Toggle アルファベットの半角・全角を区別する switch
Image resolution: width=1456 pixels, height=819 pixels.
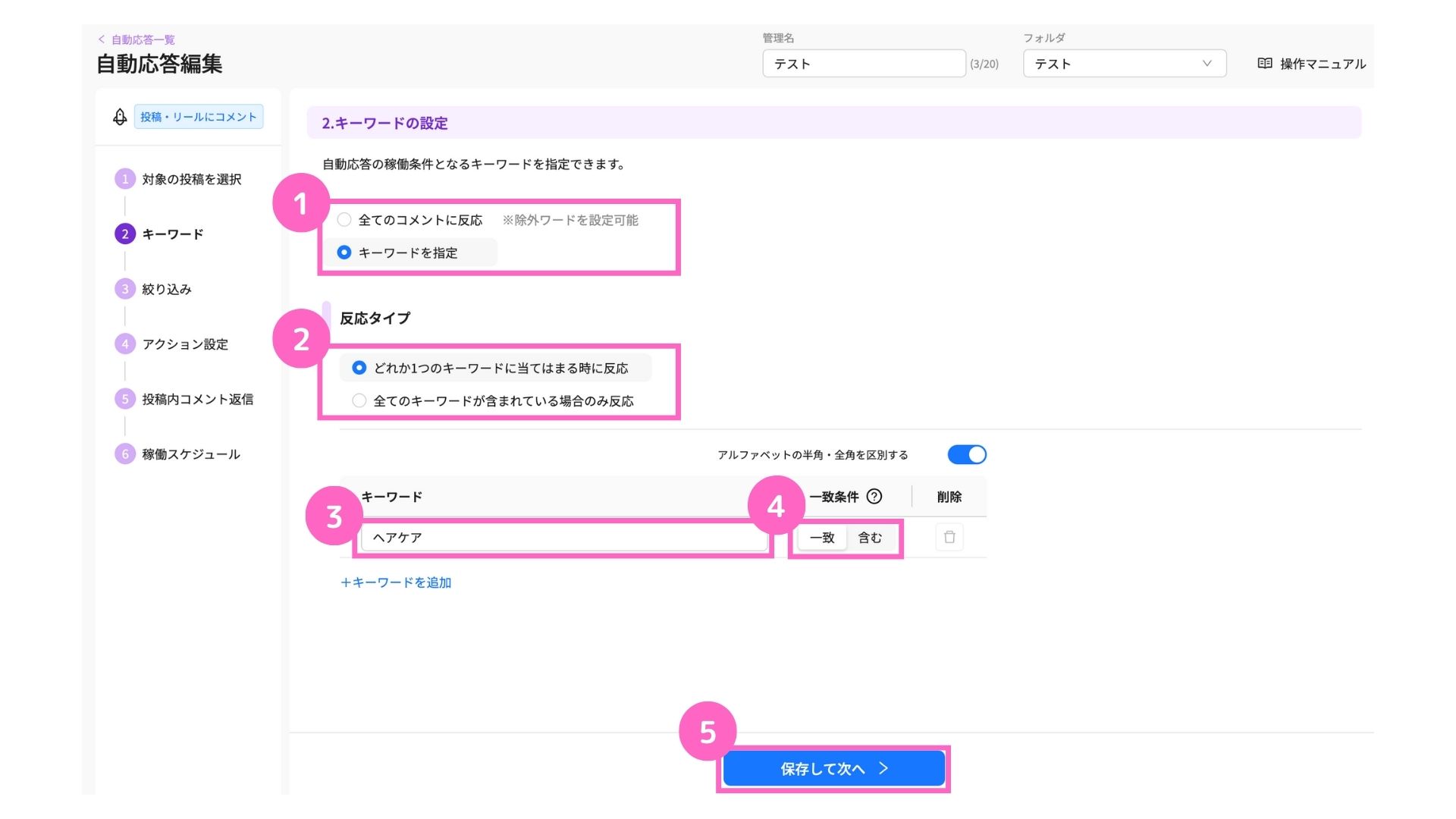click(x=967, y=454)
